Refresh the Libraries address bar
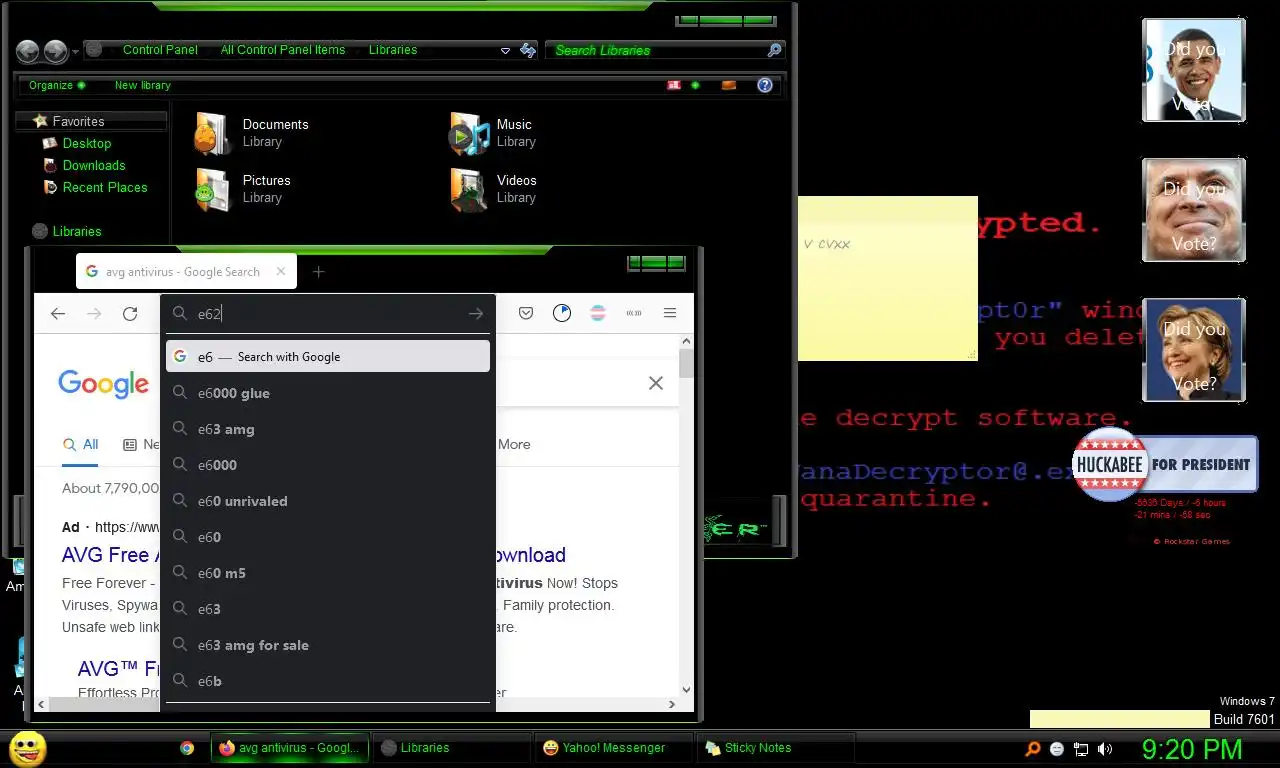 pos(528,50)
